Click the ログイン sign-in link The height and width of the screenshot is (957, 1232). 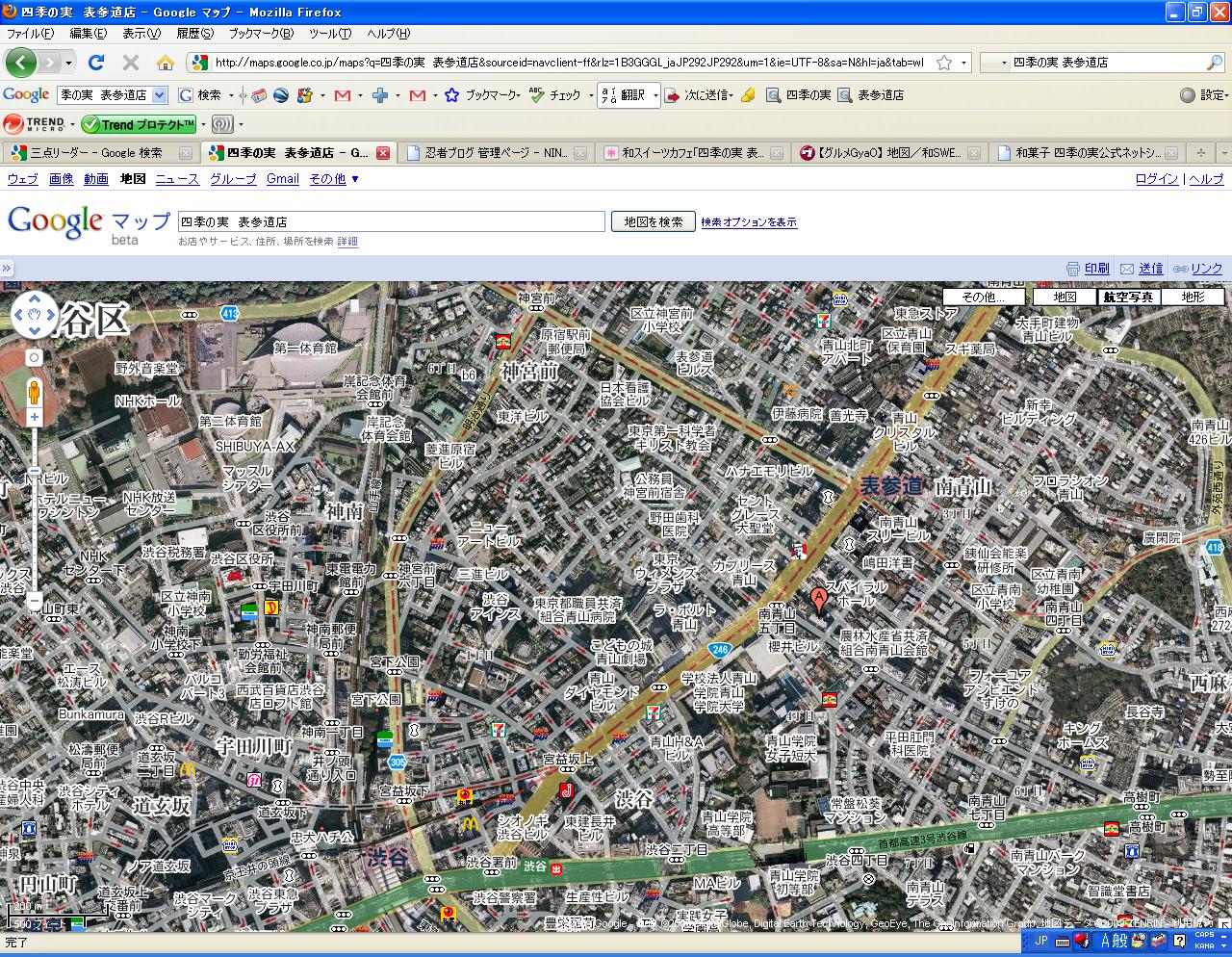tap(1157, 179)
